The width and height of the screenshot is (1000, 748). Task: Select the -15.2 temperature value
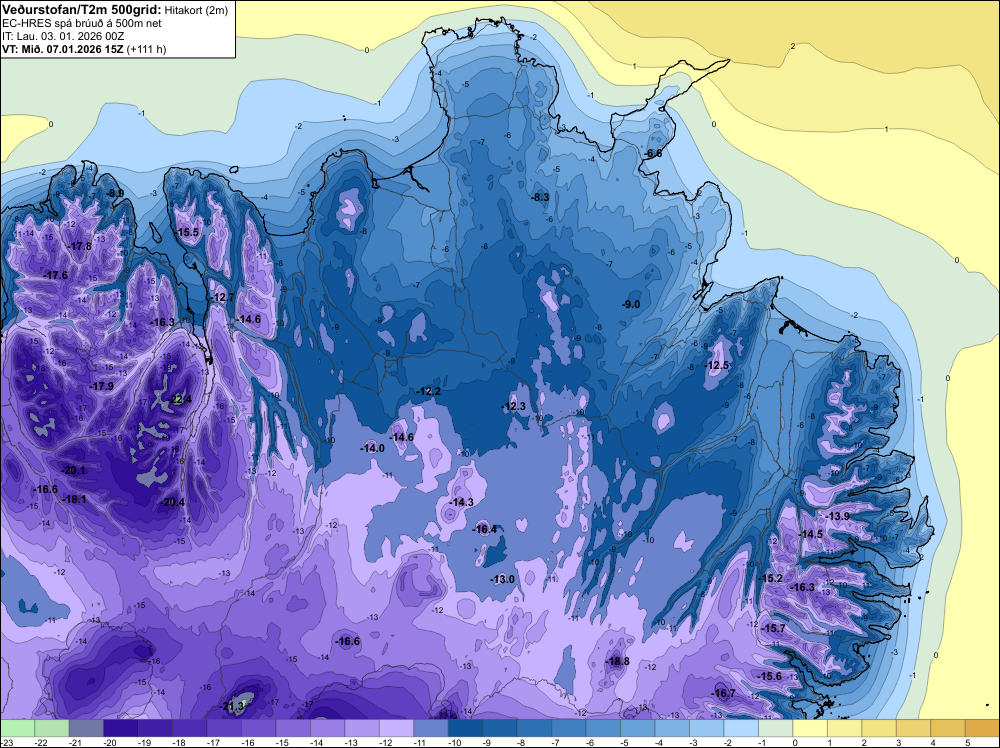point(771,578)
